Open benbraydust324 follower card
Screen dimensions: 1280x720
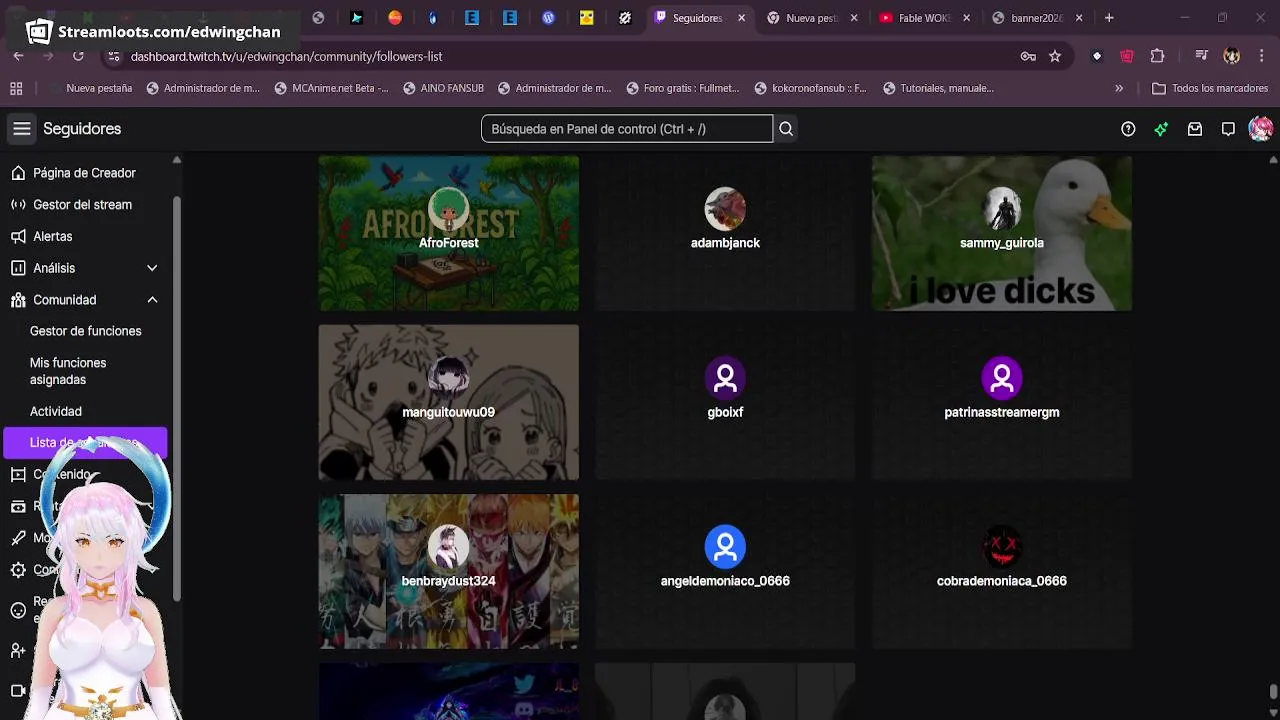click(x=448, y=571)
